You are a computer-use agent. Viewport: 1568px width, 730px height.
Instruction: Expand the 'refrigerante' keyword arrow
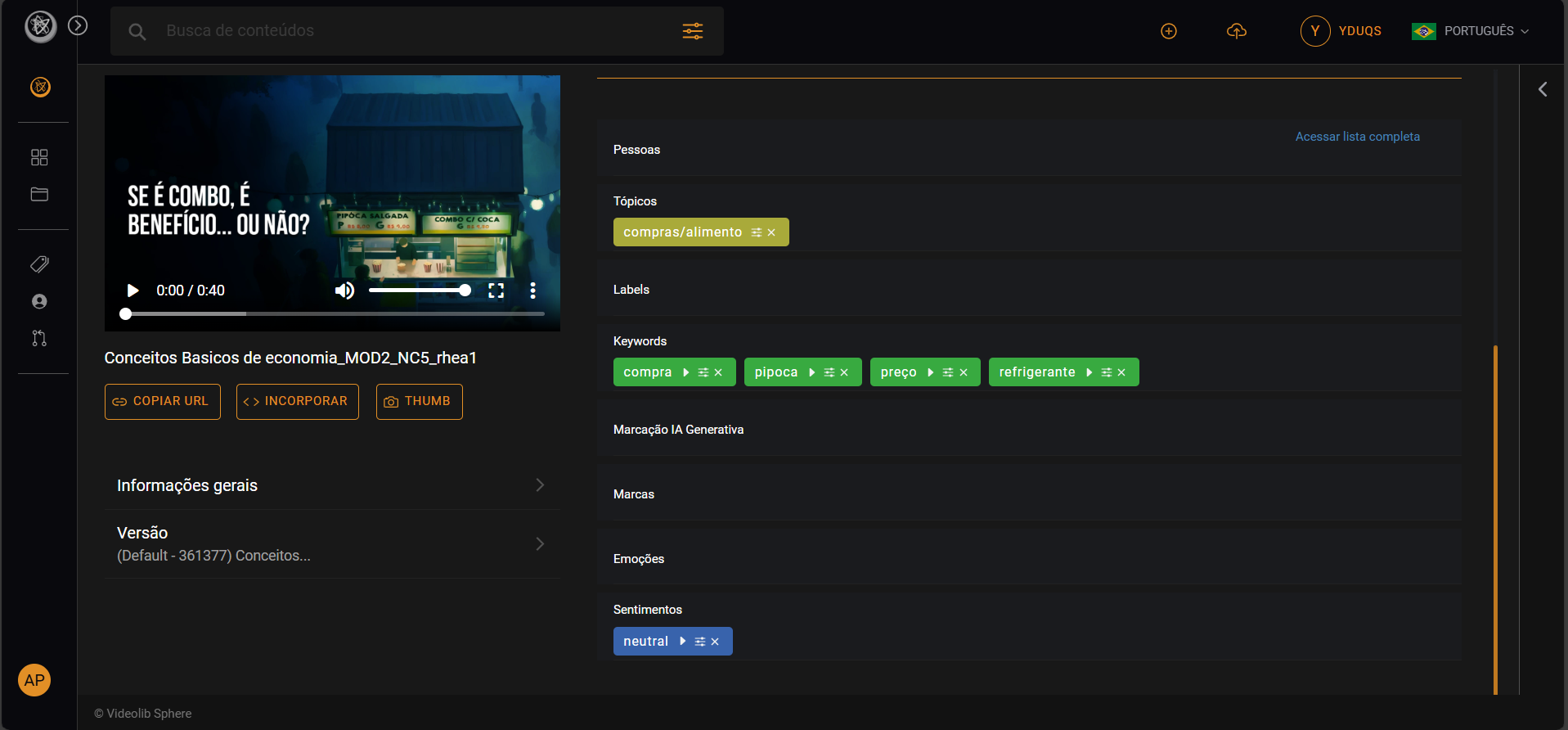1090,372
